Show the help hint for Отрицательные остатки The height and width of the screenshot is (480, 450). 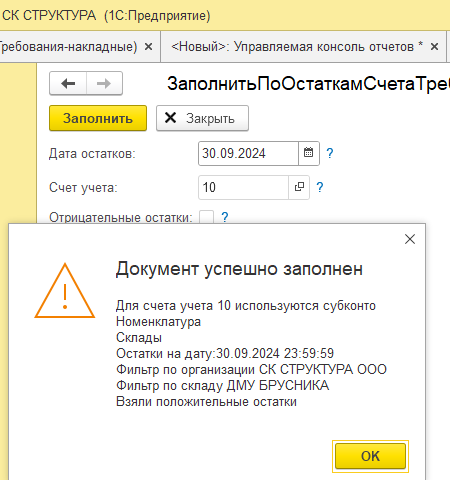click(x=225, y=217)
